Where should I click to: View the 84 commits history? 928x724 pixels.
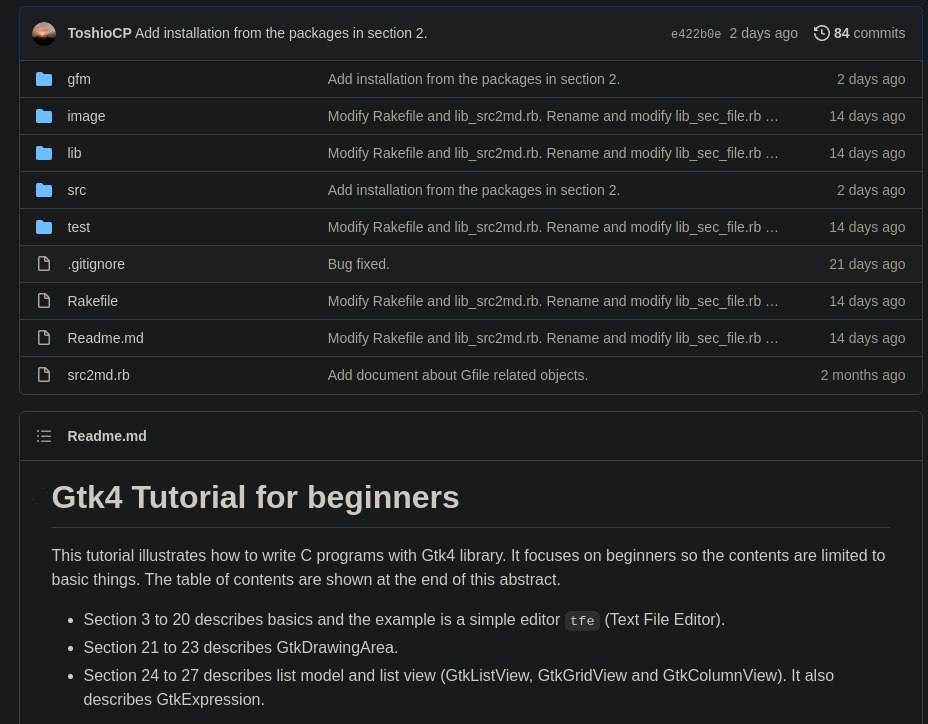859,33
